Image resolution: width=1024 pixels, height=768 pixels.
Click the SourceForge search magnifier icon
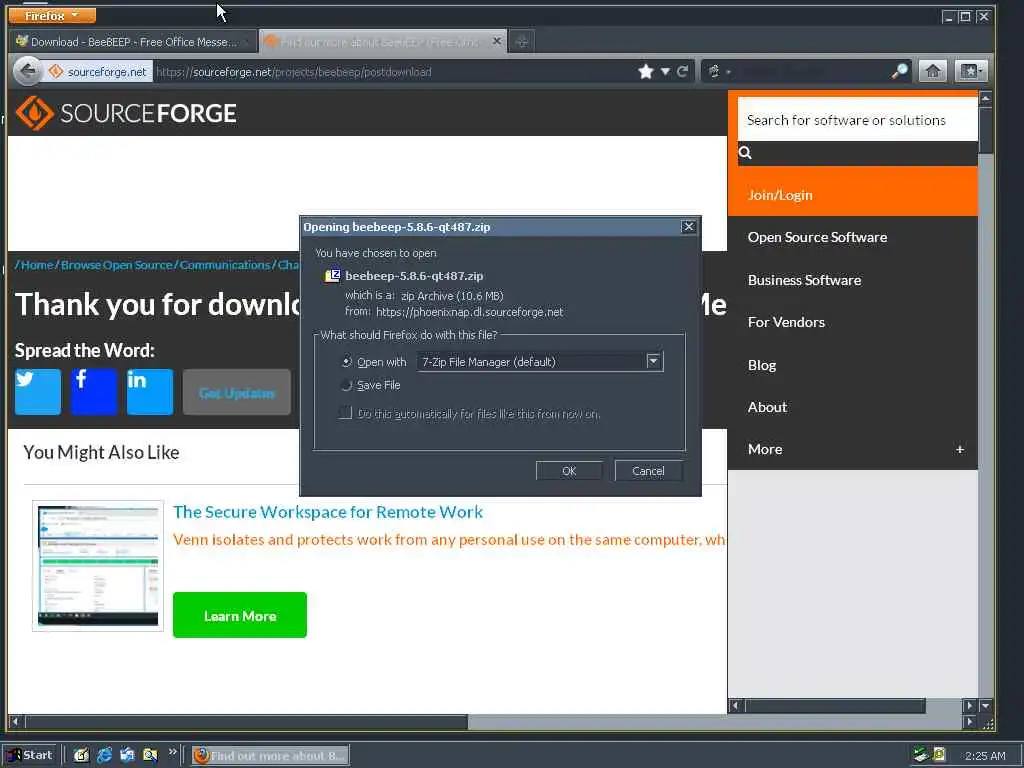[745, 153]
